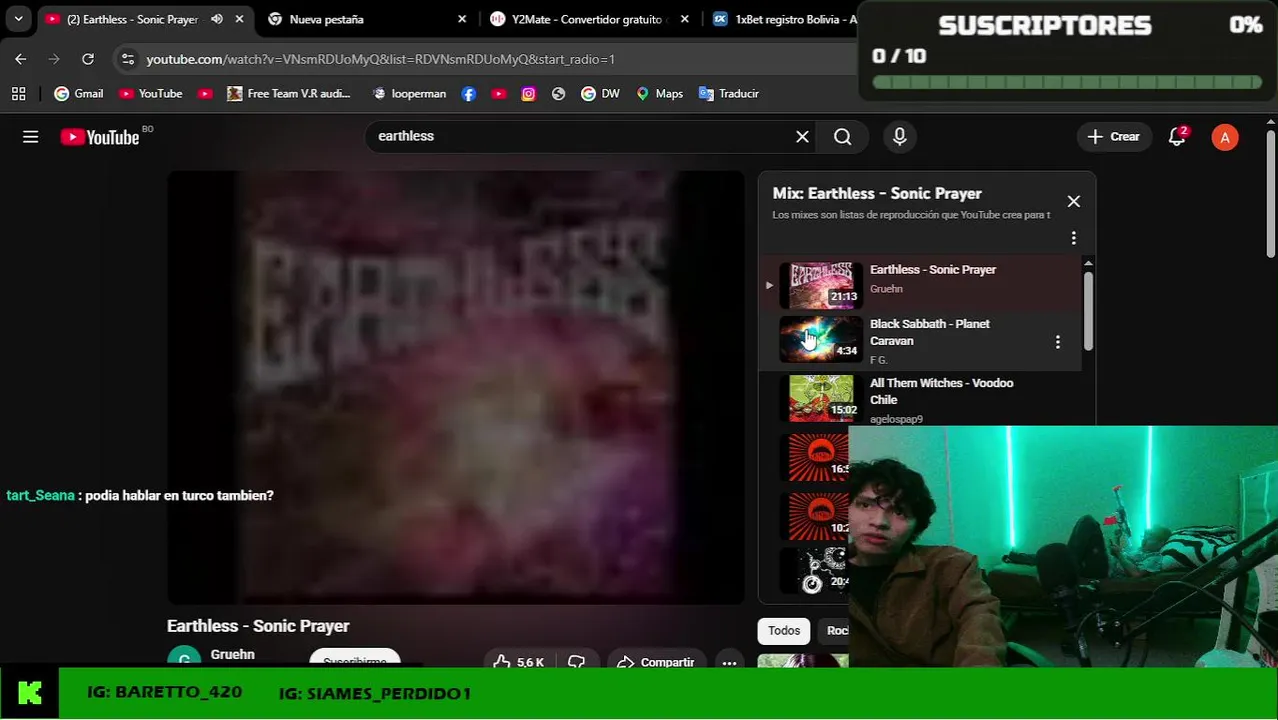Play All Them Witches - Voodoo Chile
This screenshot has height=720, width=1278.
click(920, 399)
